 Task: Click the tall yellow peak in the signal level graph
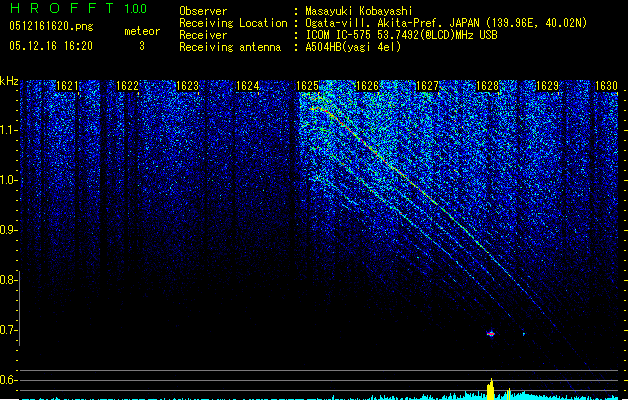click(x=491, y=389)
